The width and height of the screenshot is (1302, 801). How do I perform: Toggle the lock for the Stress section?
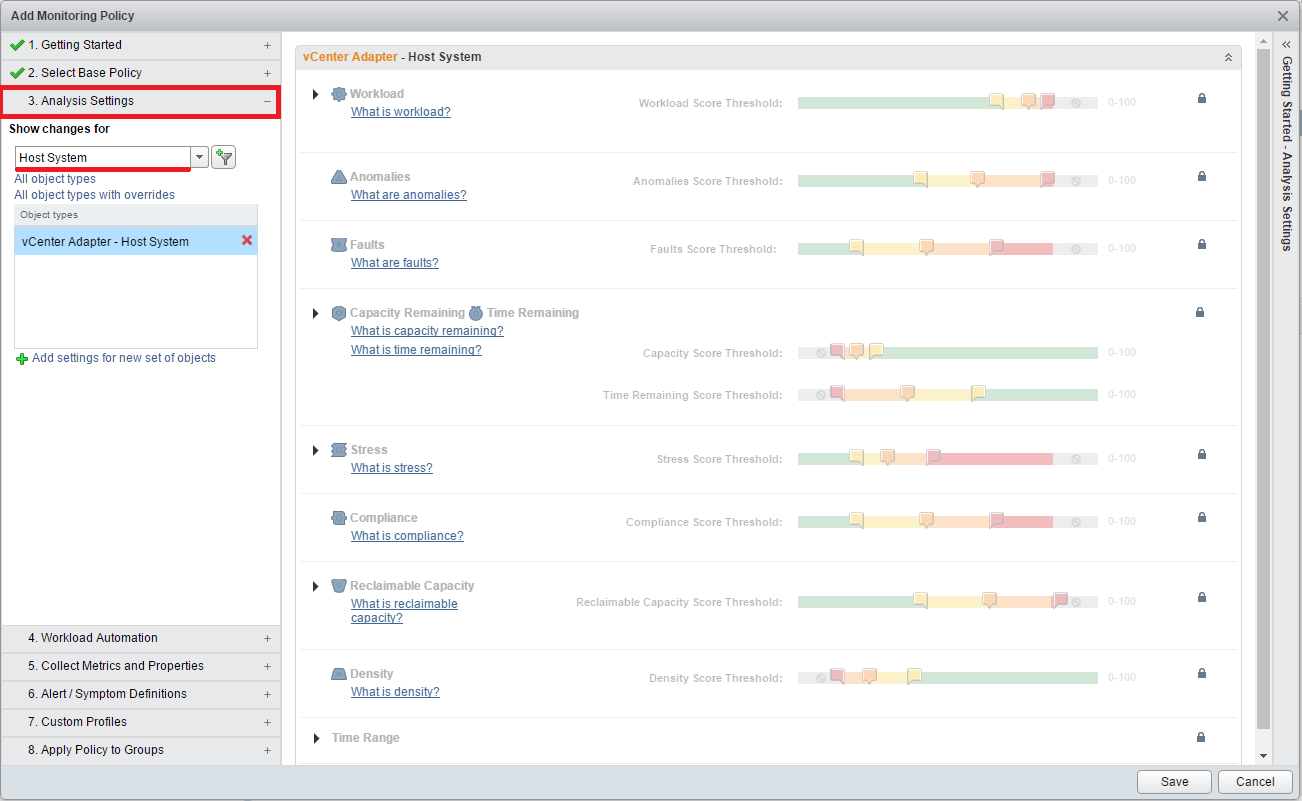pos(1201,454)
